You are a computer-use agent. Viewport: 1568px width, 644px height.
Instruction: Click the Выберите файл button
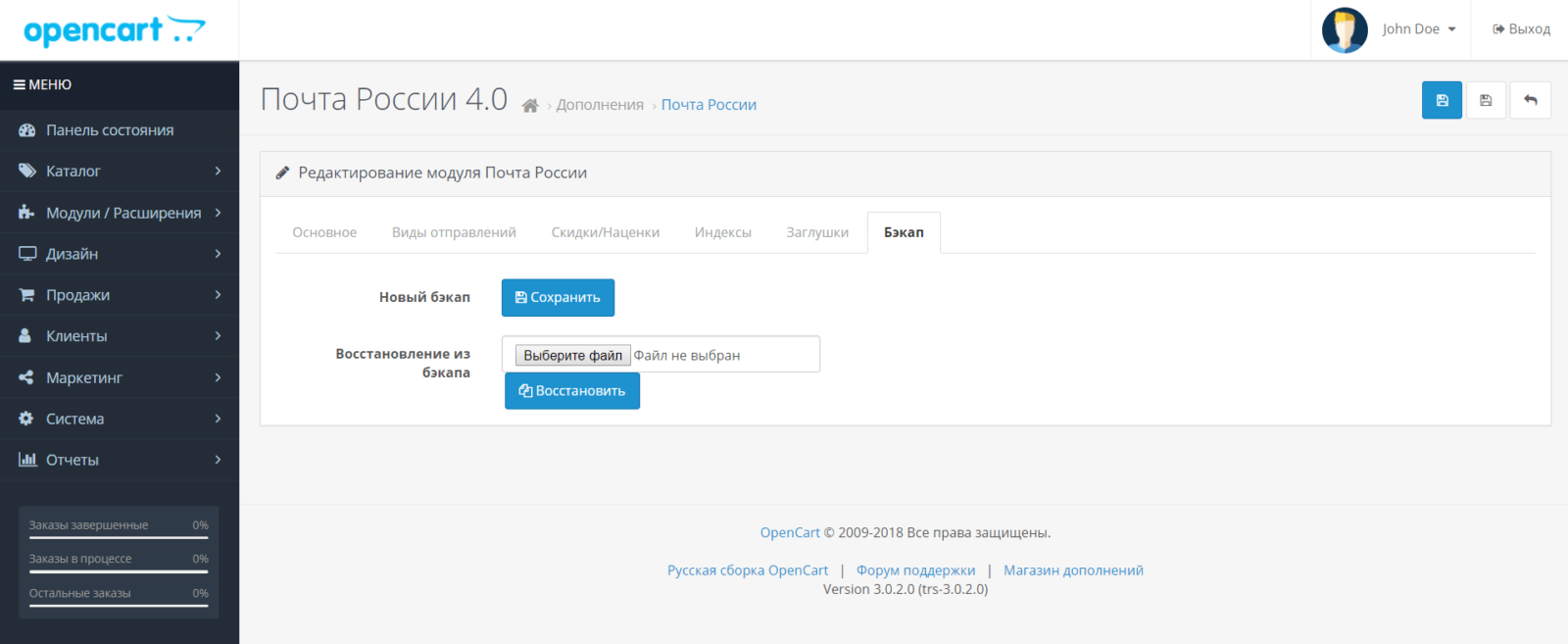(x=573, y=355)
